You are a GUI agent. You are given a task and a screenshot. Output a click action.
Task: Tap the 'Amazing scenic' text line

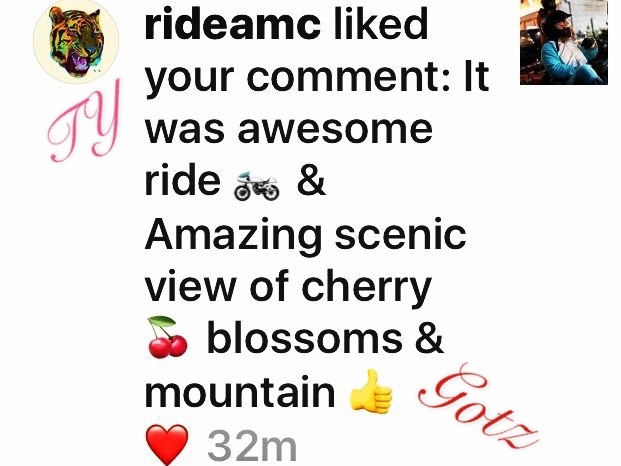[305, 235]
